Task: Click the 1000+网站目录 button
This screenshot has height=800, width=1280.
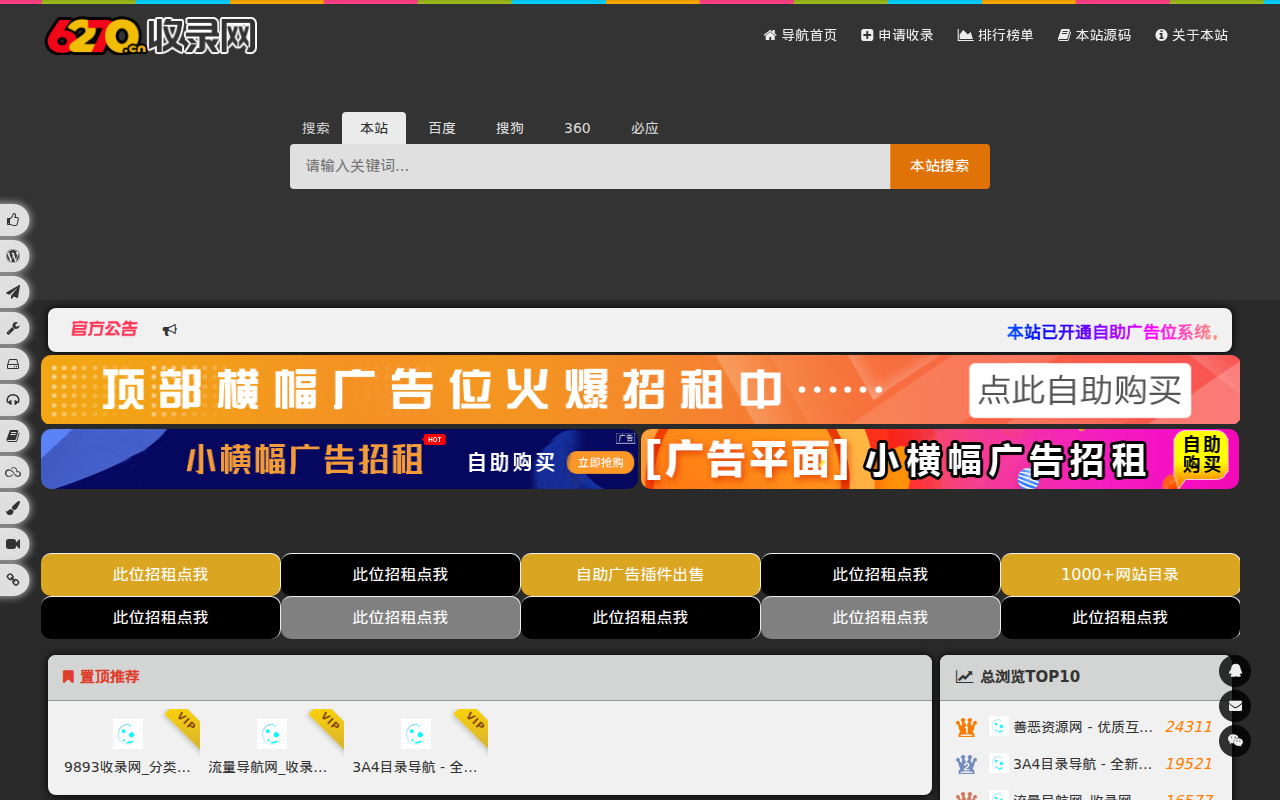Action: (1120, 574)
